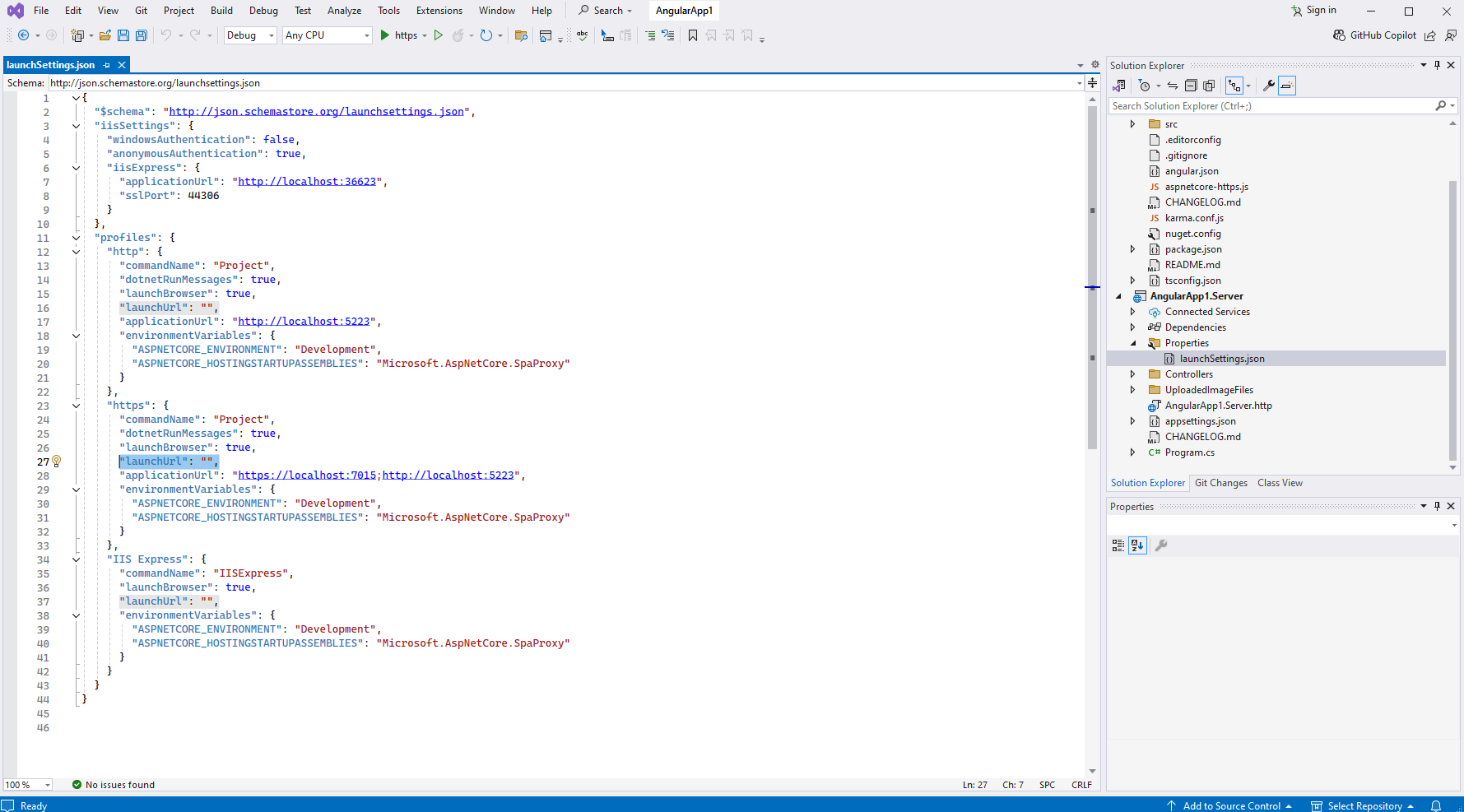Open Properties wrench icon in Solution Explorer
This screenshot has height=812, width=1464.
point(1269,86)
